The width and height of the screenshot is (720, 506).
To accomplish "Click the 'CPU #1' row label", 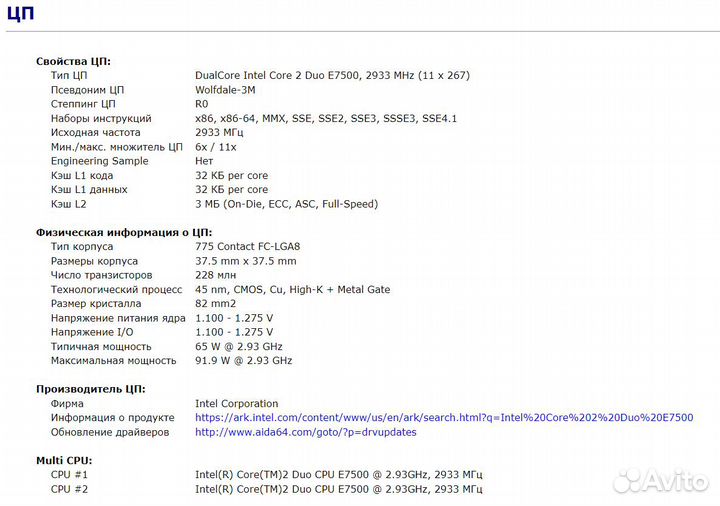I will [69, 475].
